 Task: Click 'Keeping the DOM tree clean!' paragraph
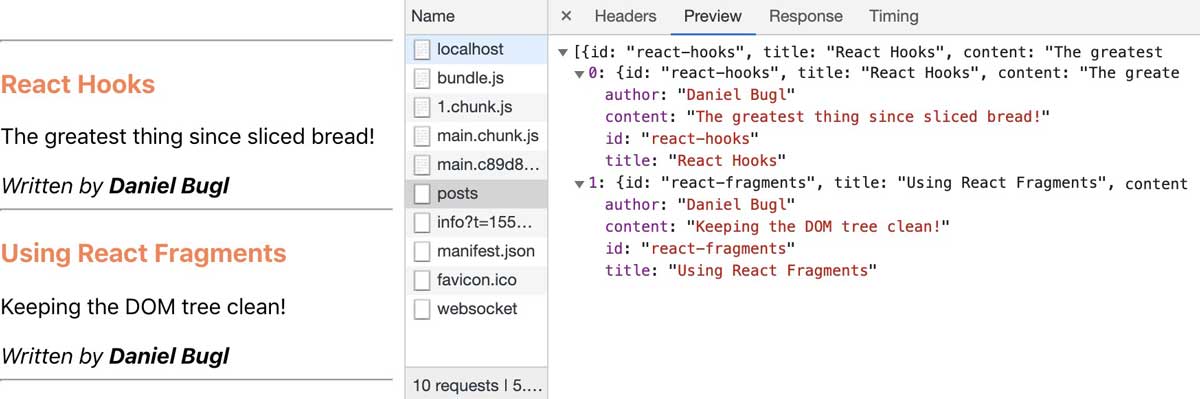pos(144,306)
